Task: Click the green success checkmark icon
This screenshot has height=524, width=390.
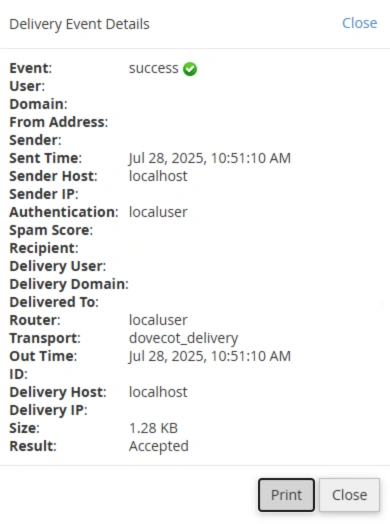Action: (x=190, y=69)
